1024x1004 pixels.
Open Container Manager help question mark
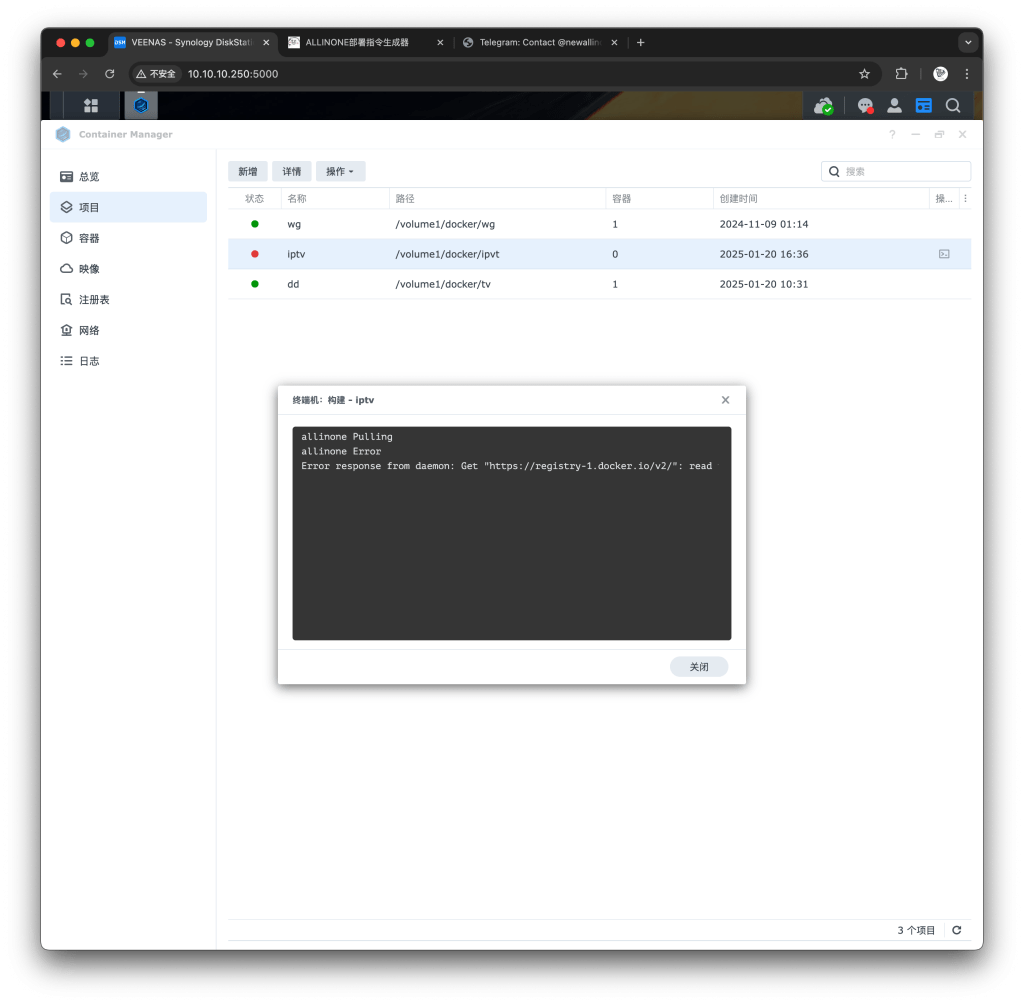pyautogui.click(x=892, y=134)
